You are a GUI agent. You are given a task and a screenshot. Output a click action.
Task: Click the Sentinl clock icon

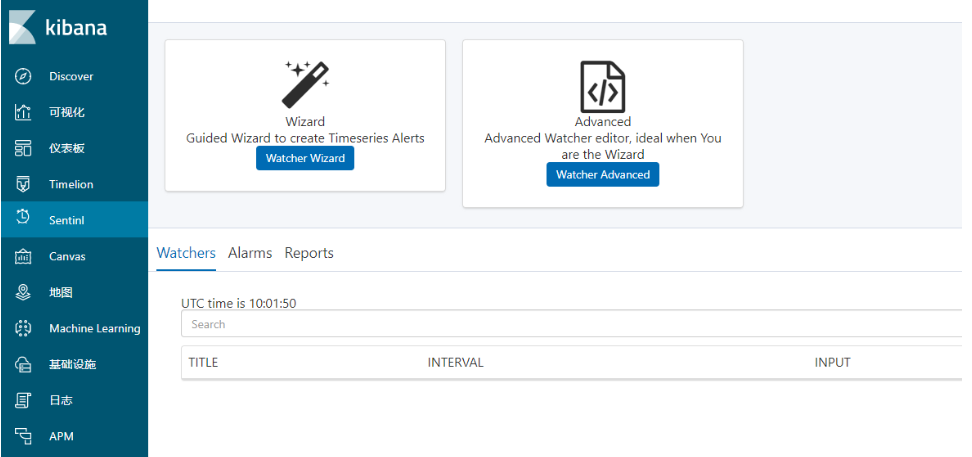[23, 216]
